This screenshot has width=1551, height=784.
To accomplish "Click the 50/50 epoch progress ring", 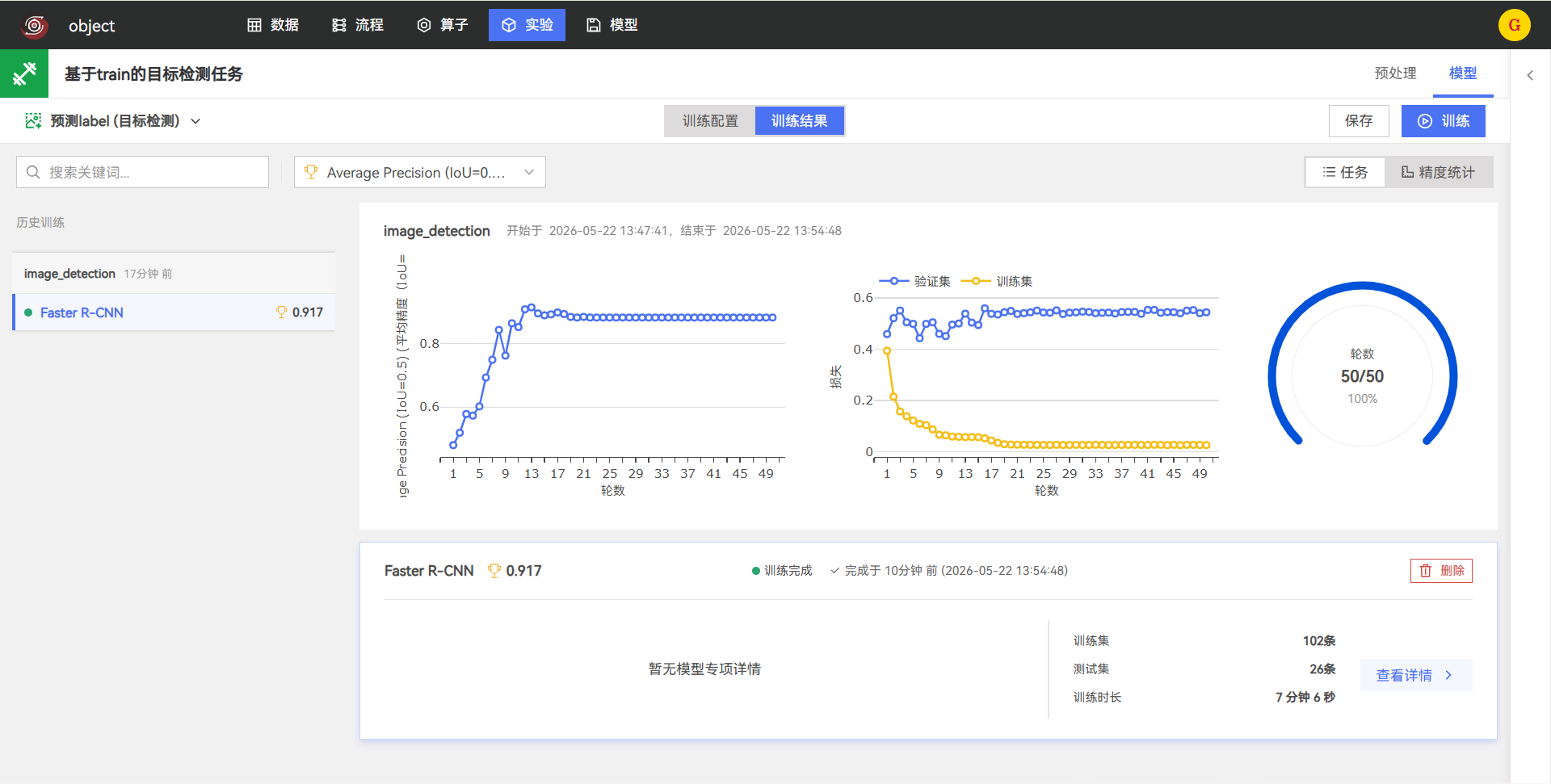I will [1362, 375].
